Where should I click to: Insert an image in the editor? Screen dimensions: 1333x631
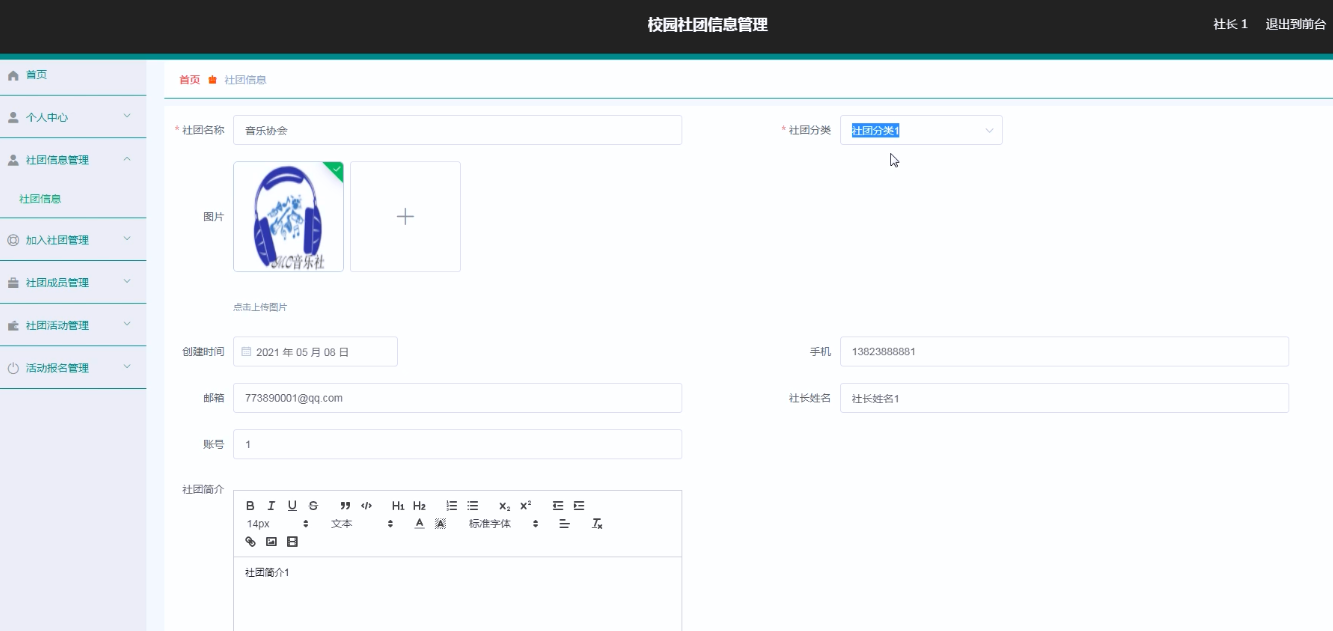(x=271, y=542)
